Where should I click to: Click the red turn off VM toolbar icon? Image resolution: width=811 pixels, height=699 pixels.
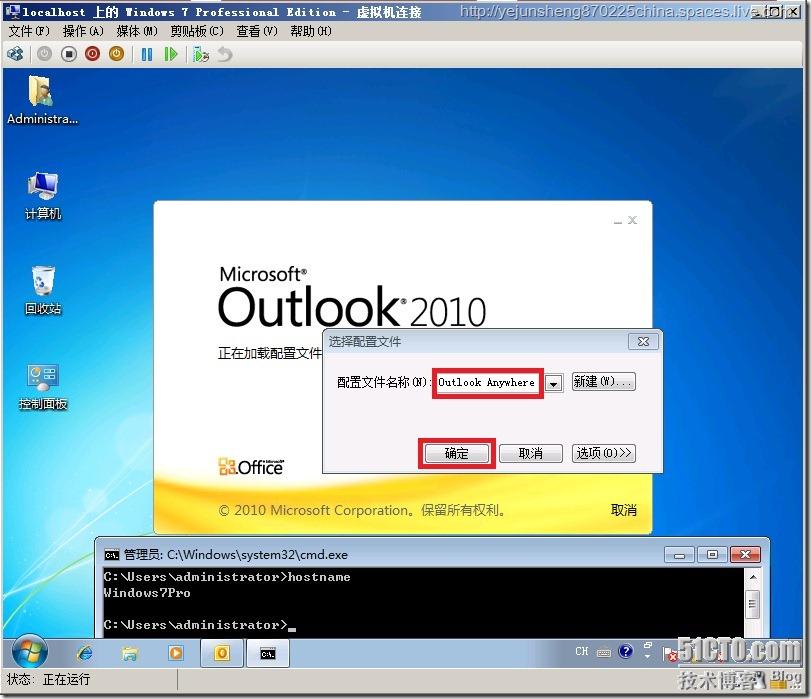pyautogui.click(x=92, y=53)
